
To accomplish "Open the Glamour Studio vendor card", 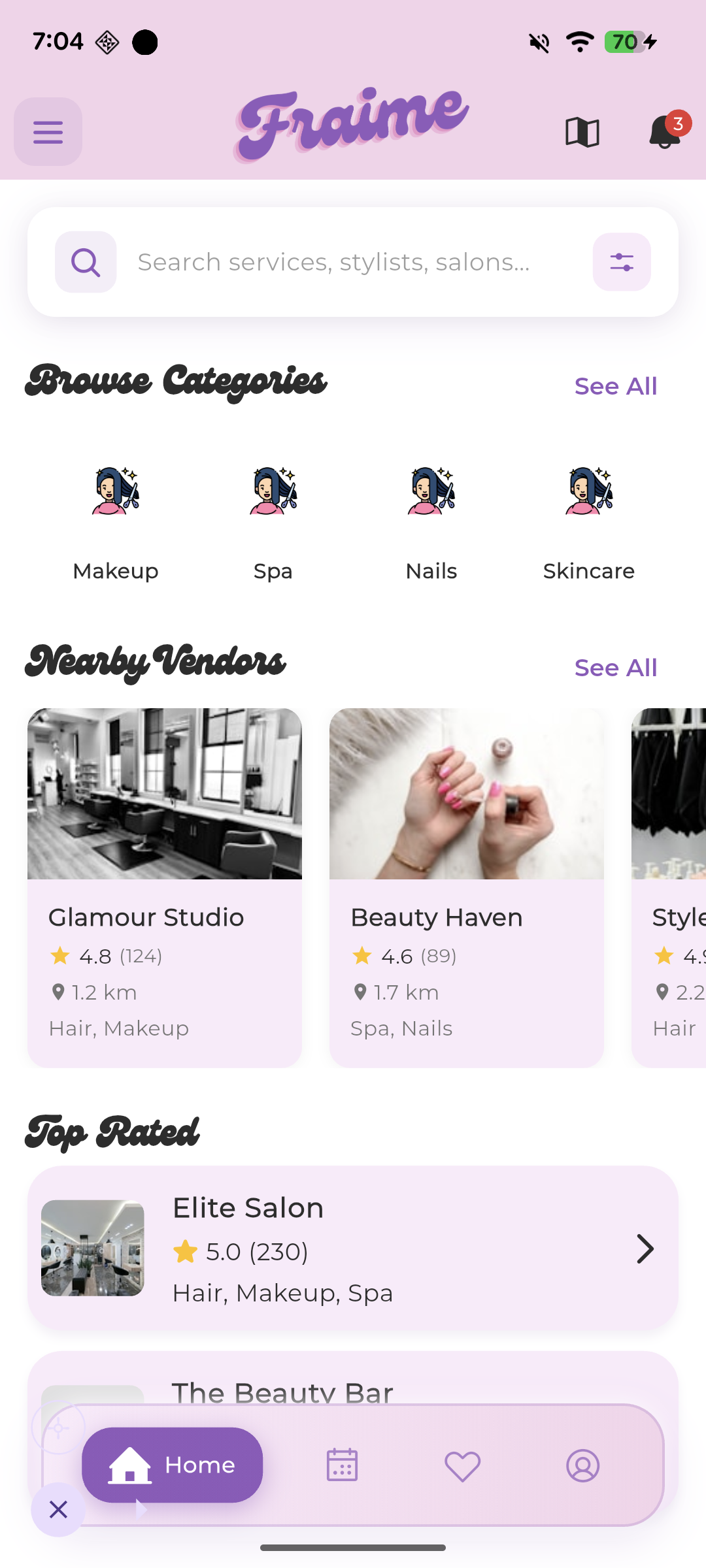I will pos(165,888).
